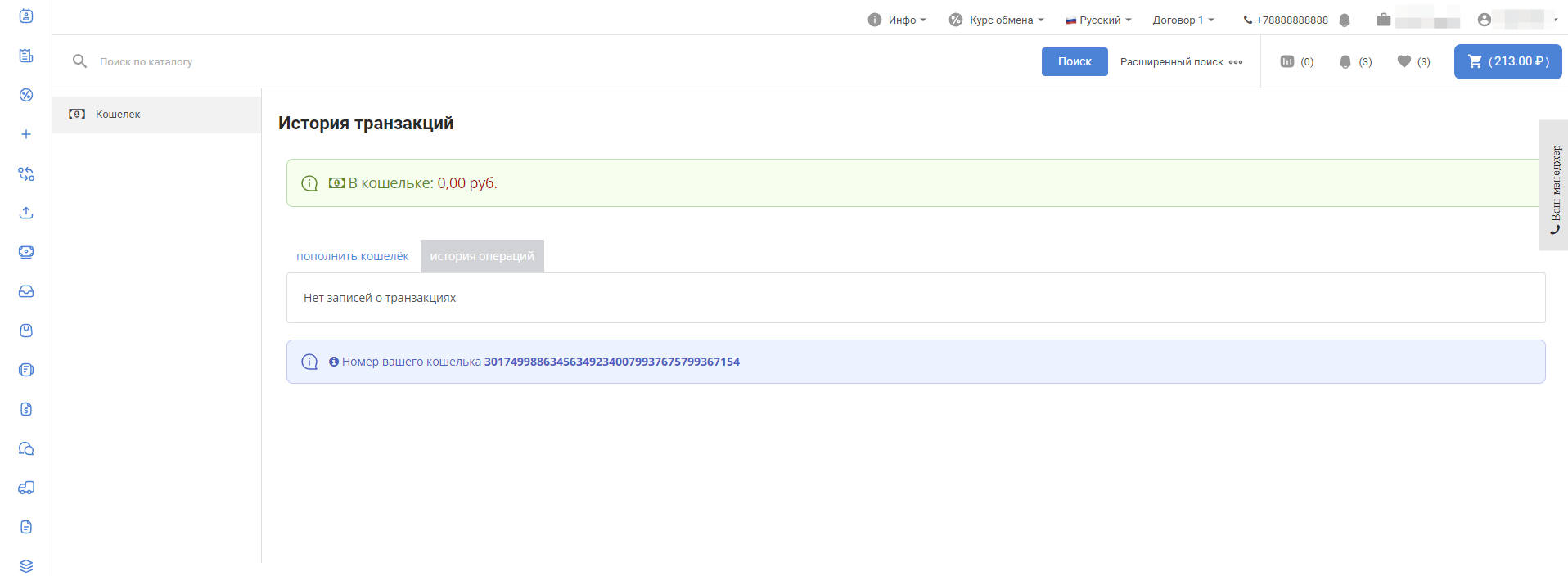Open the comparison chart icon with count 0
The width and height of the screenshot is (1568, 576).
(1296, 61)
